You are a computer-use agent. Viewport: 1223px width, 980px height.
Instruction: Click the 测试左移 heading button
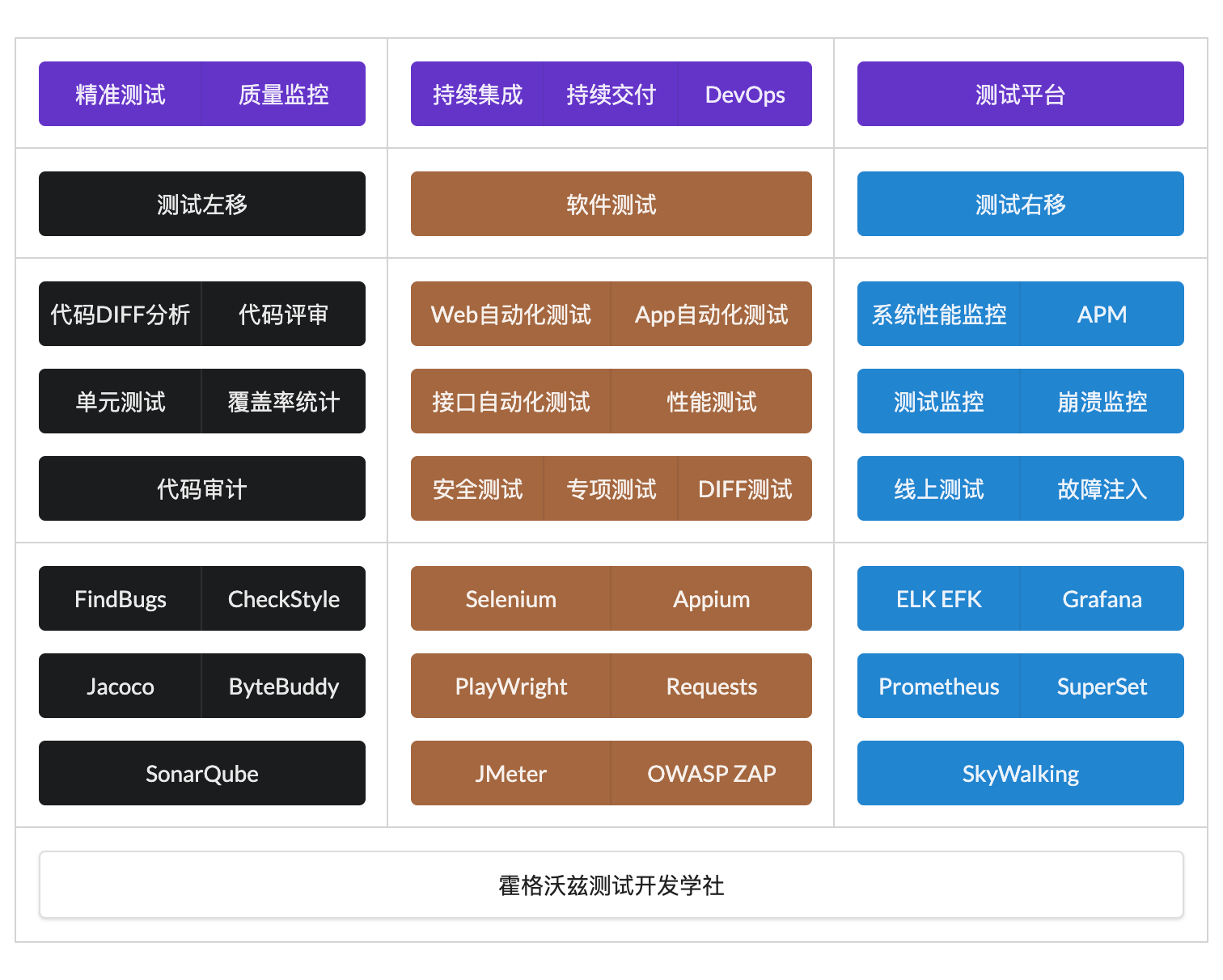click(x=202, y=204)
